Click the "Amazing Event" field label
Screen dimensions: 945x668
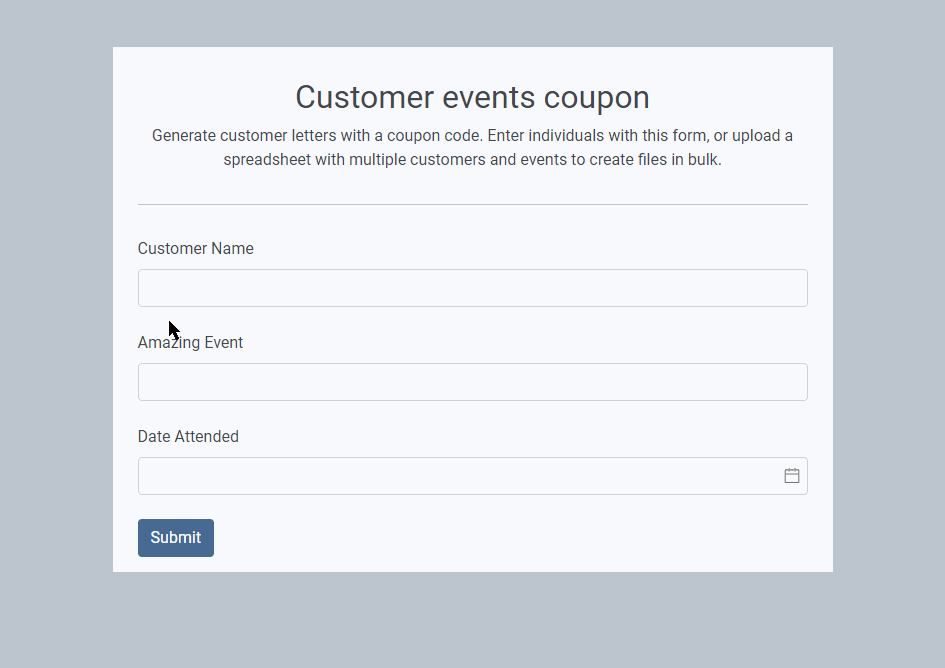(190, 343)
